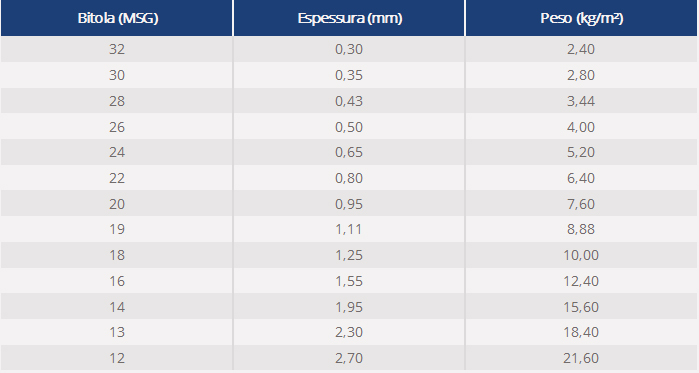Click the espessura value 1,25
The height and width of the screenshot is (373, 699).
[349, 255]
